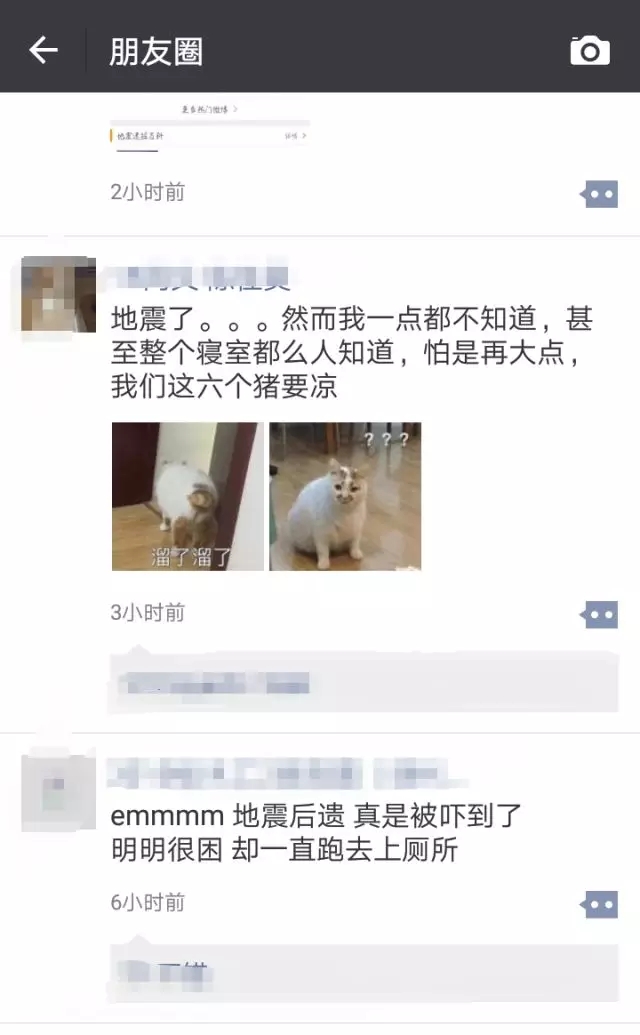This screenshot has height=1035, width=640.
Task: Open the cat photo with question marks
Action: [x=345, y=496]
